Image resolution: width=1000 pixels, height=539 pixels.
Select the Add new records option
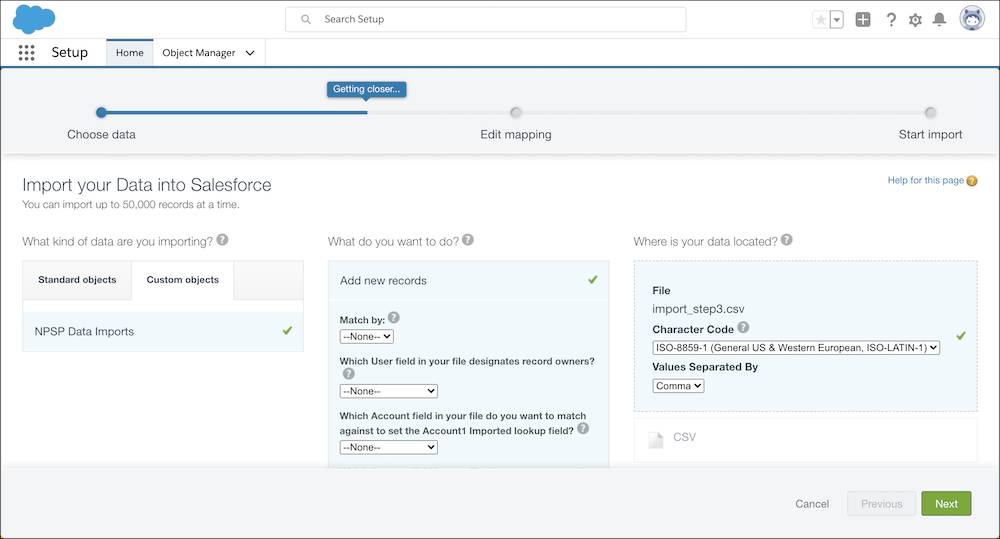click(x=467, y=280)
